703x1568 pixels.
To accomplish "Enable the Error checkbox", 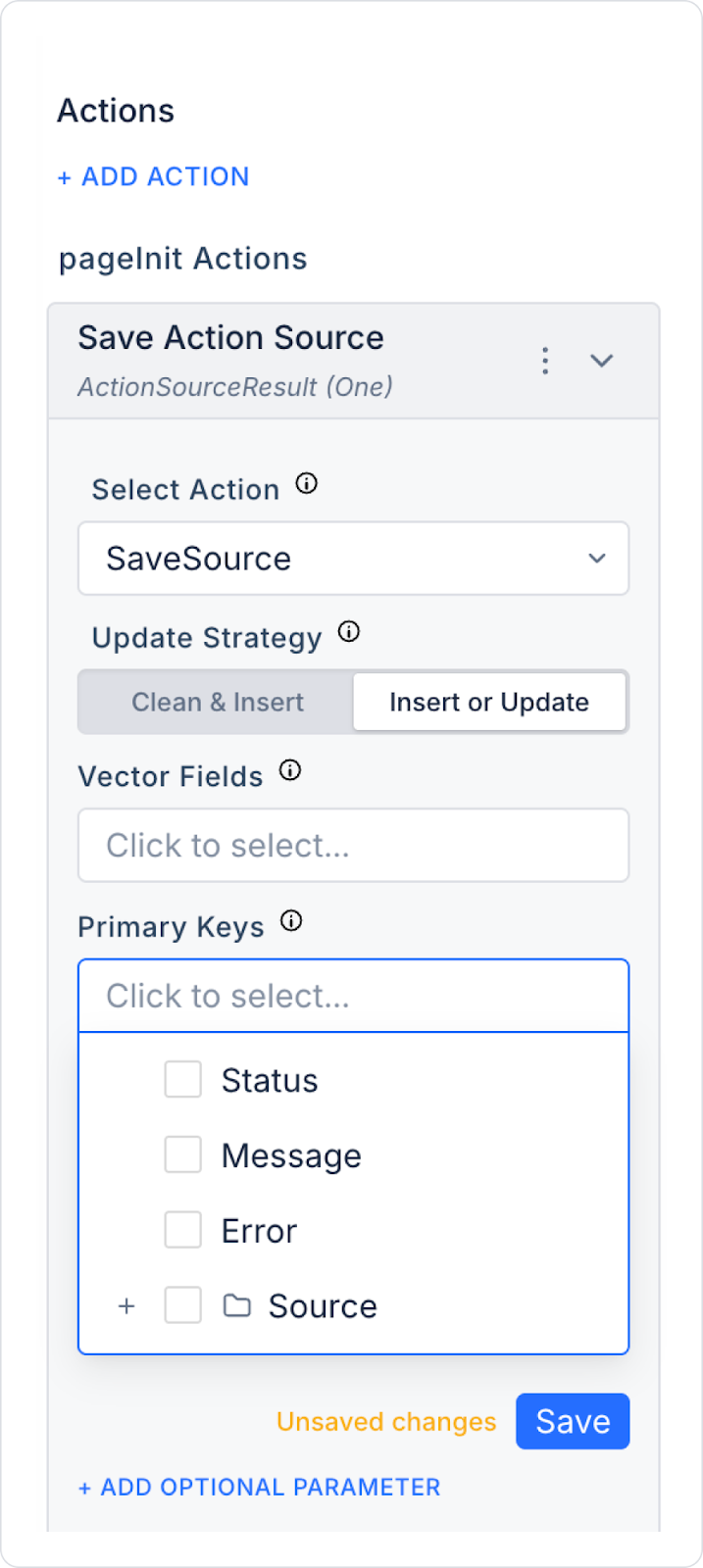I will 183,1230.
